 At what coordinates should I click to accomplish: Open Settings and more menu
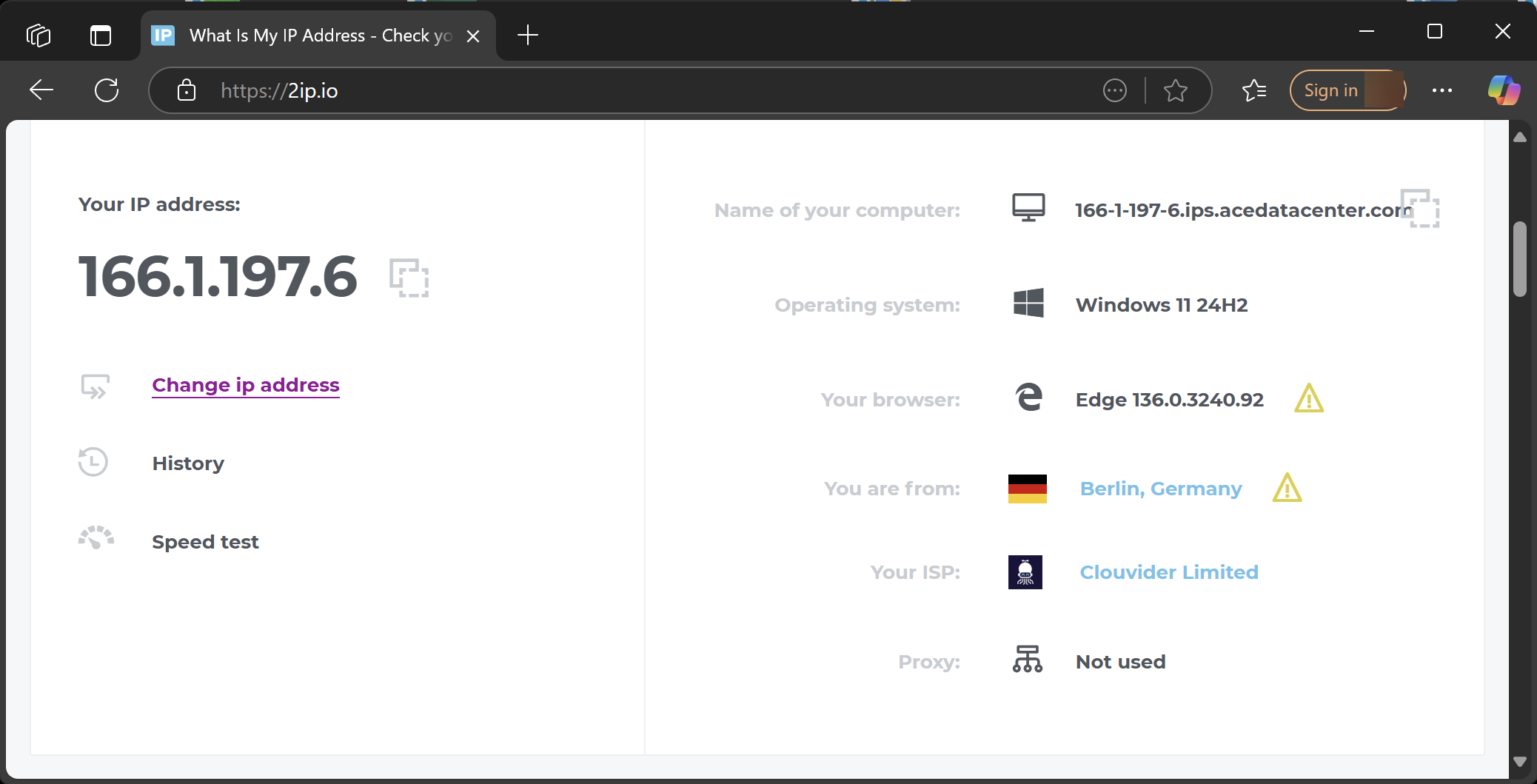coord(1442,90)
